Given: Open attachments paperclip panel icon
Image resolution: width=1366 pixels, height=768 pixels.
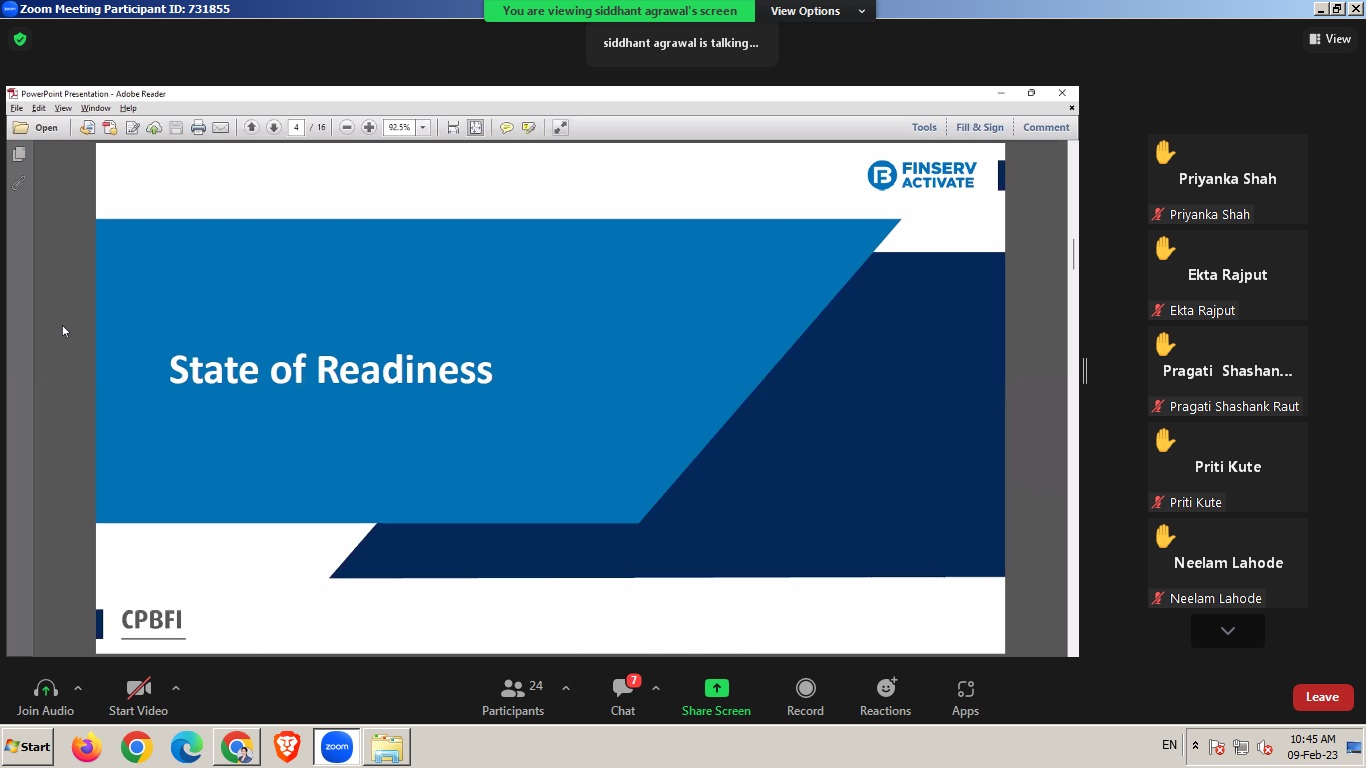Looking at the screenshot, I should [x=19, y=184].
